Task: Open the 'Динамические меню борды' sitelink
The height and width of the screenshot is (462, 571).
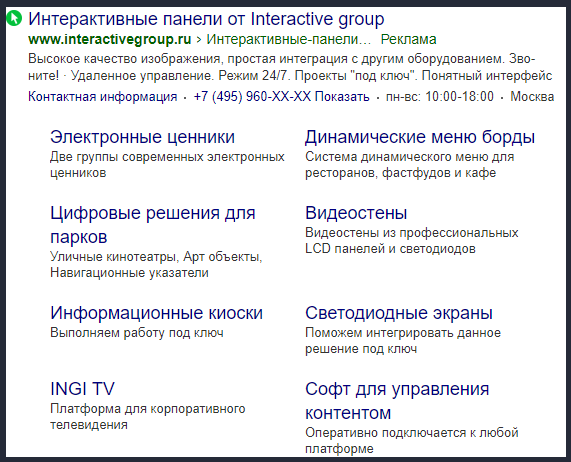Action: click(x=420, y=137)
